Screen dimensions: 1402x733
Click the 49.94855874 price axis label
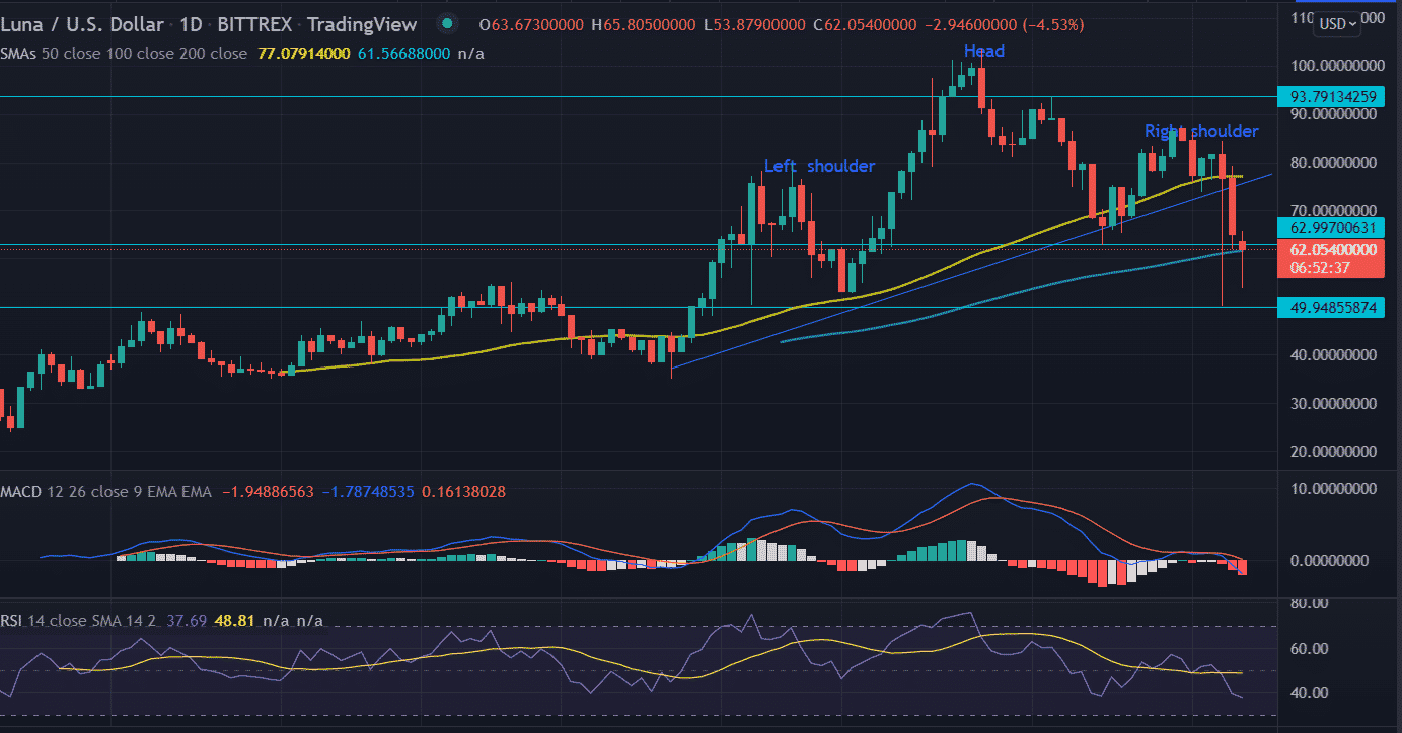[1331, 308]
